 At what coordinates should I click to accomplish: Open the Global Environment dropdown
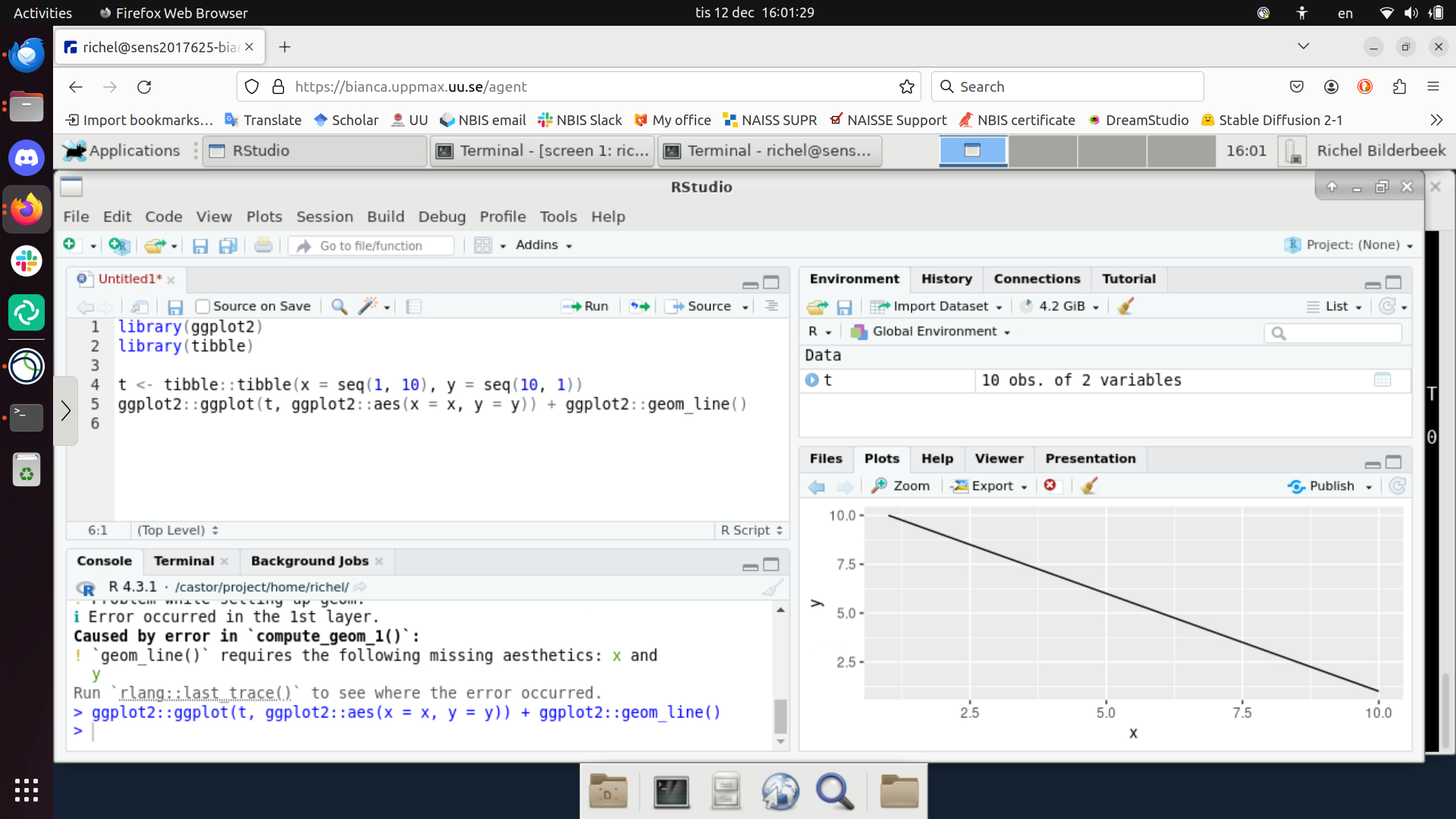coord(934,331)
